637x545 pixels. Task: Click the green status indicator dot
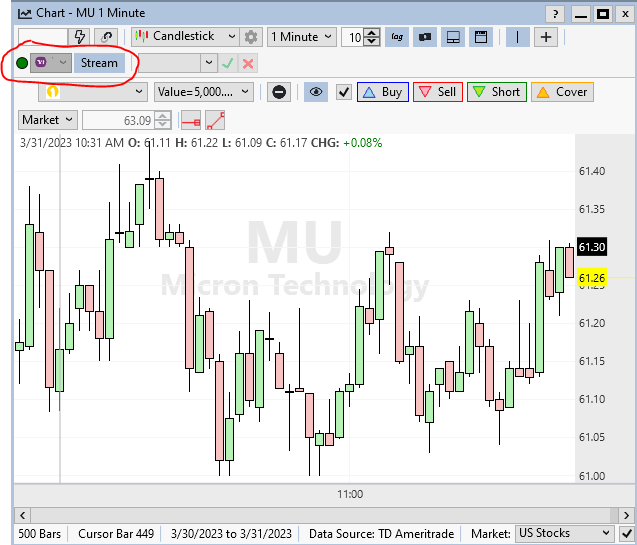click(x=22, y=63)
